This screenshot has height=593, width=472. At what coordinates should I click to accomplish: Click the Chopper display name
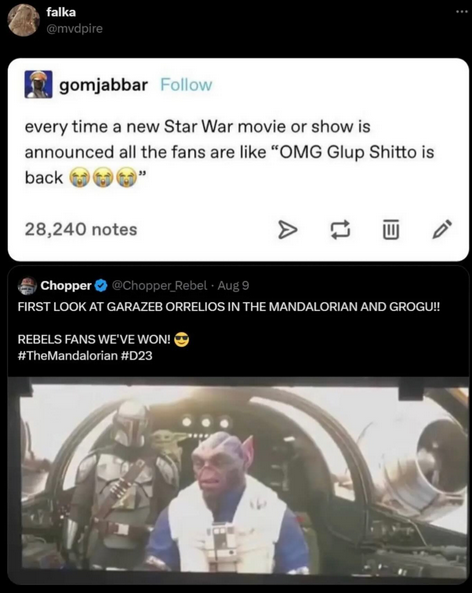point(66,286)
